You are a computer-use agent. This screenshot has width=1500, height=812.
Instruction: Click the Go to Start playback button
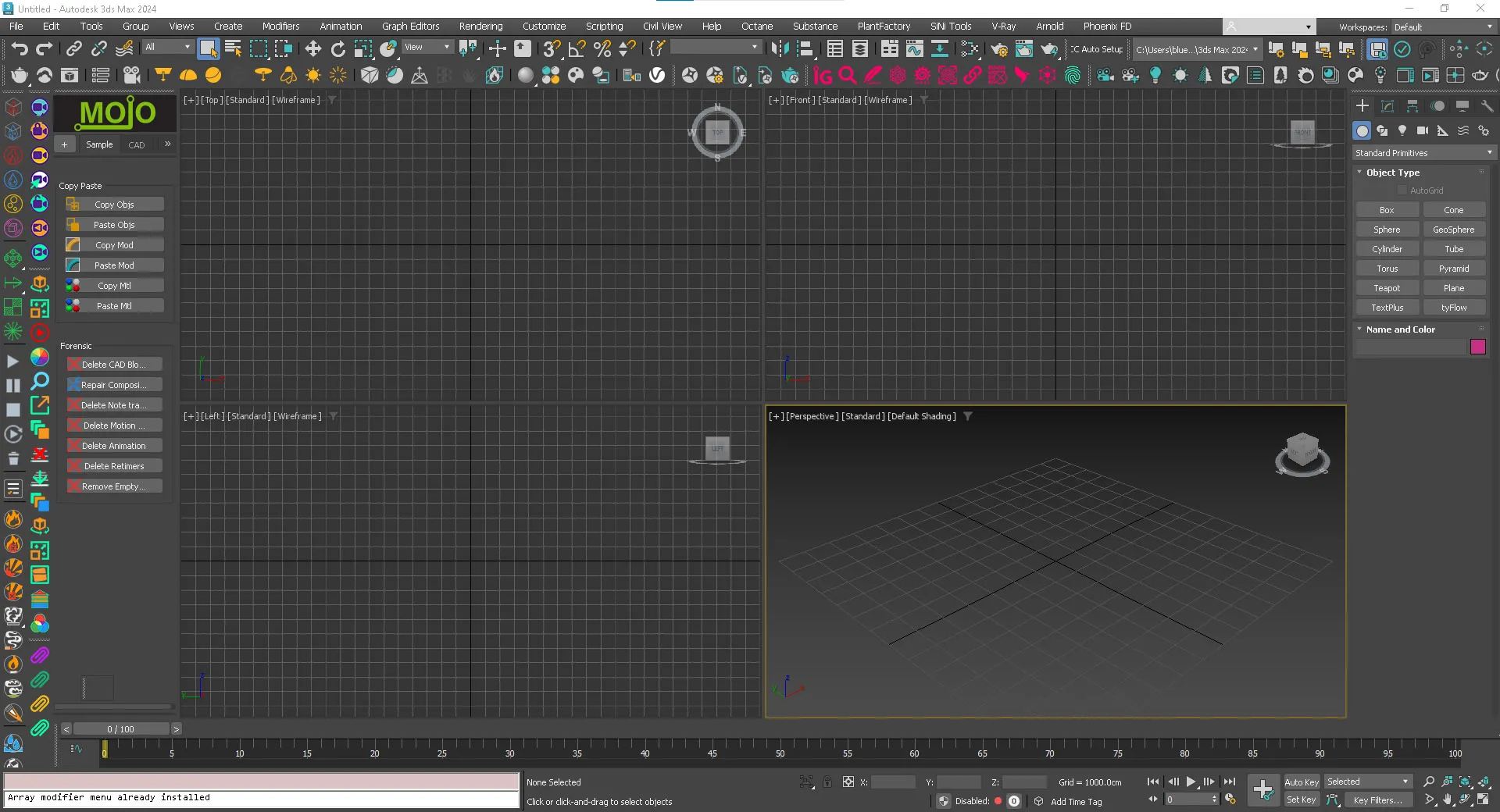coord(1153,782)
